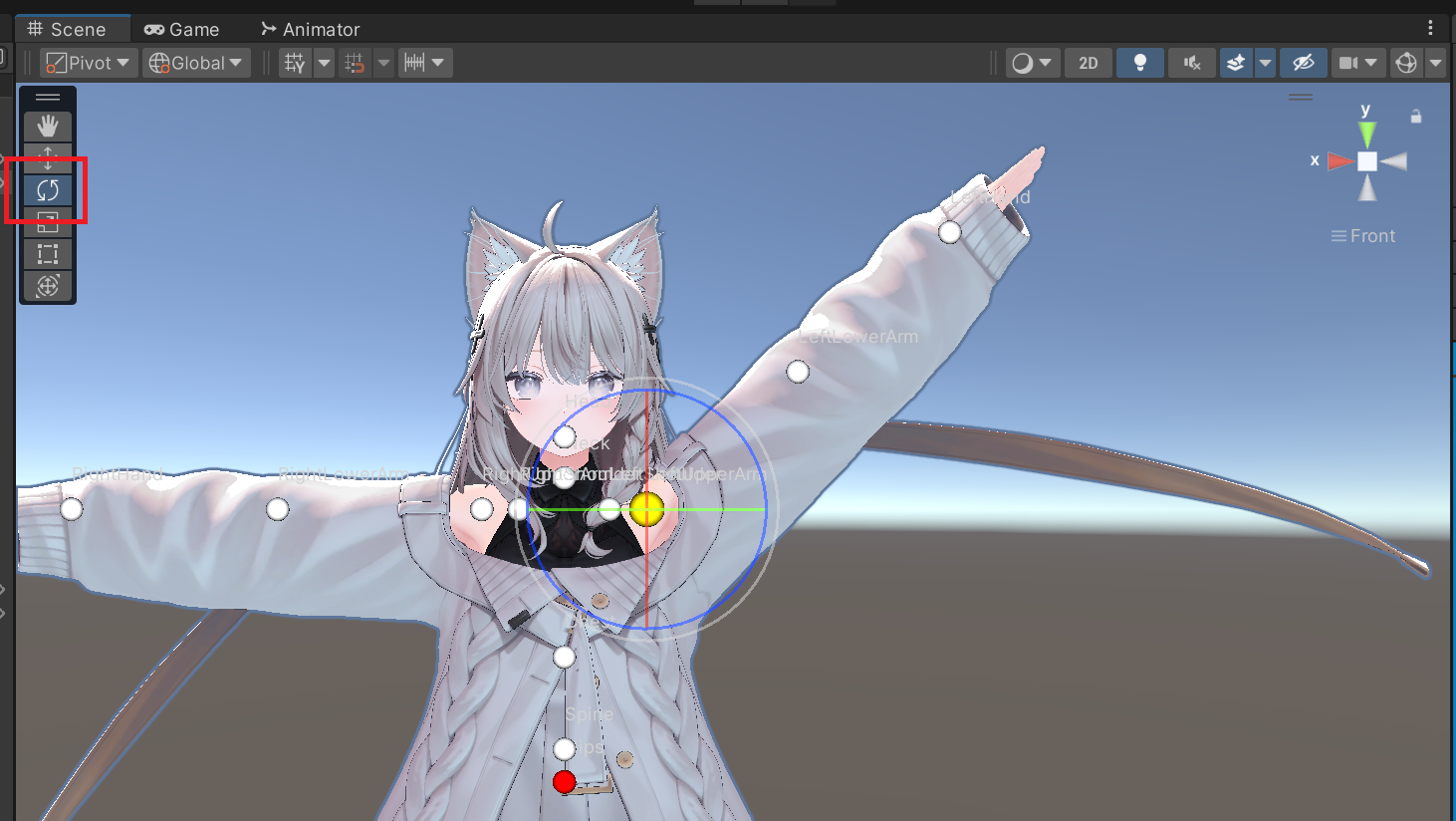Expand the grid snapping options arrow
The height and width of the screenshot is (821, 1456).
point(325,63)
